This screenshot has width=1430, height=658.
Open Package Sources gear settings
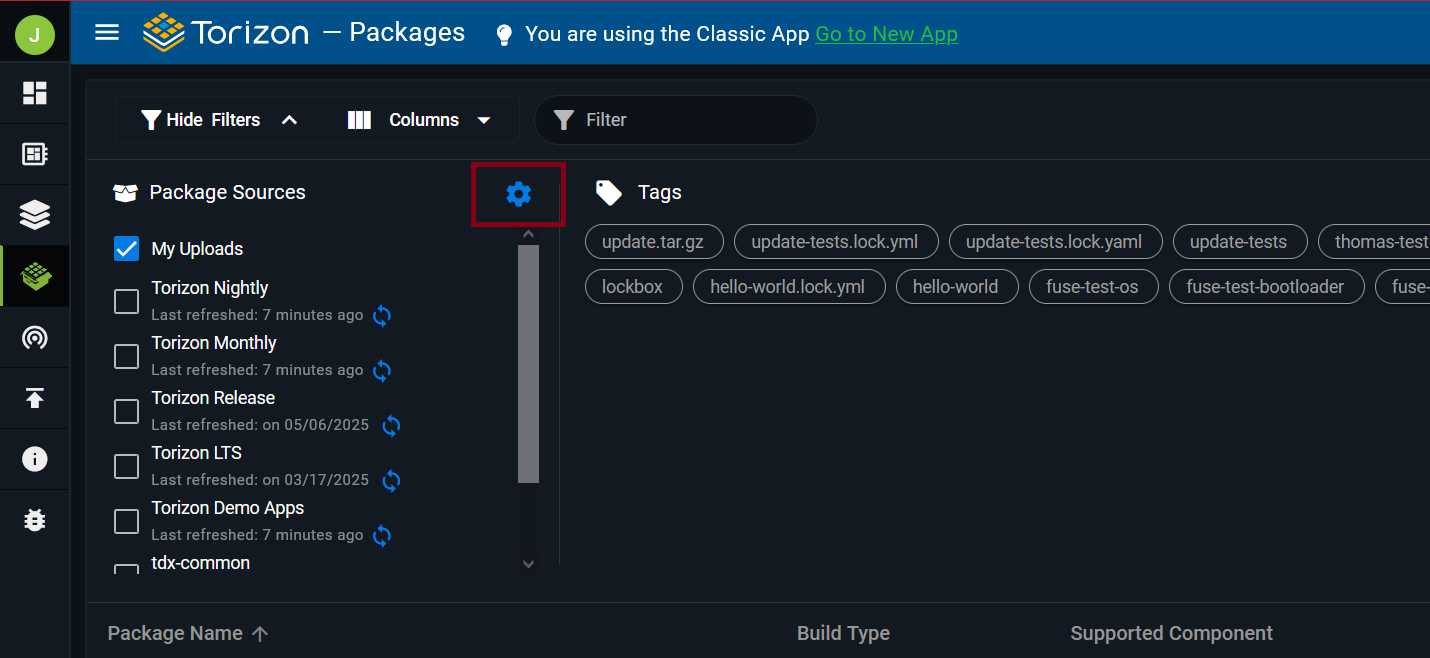(x=518, y=194)
